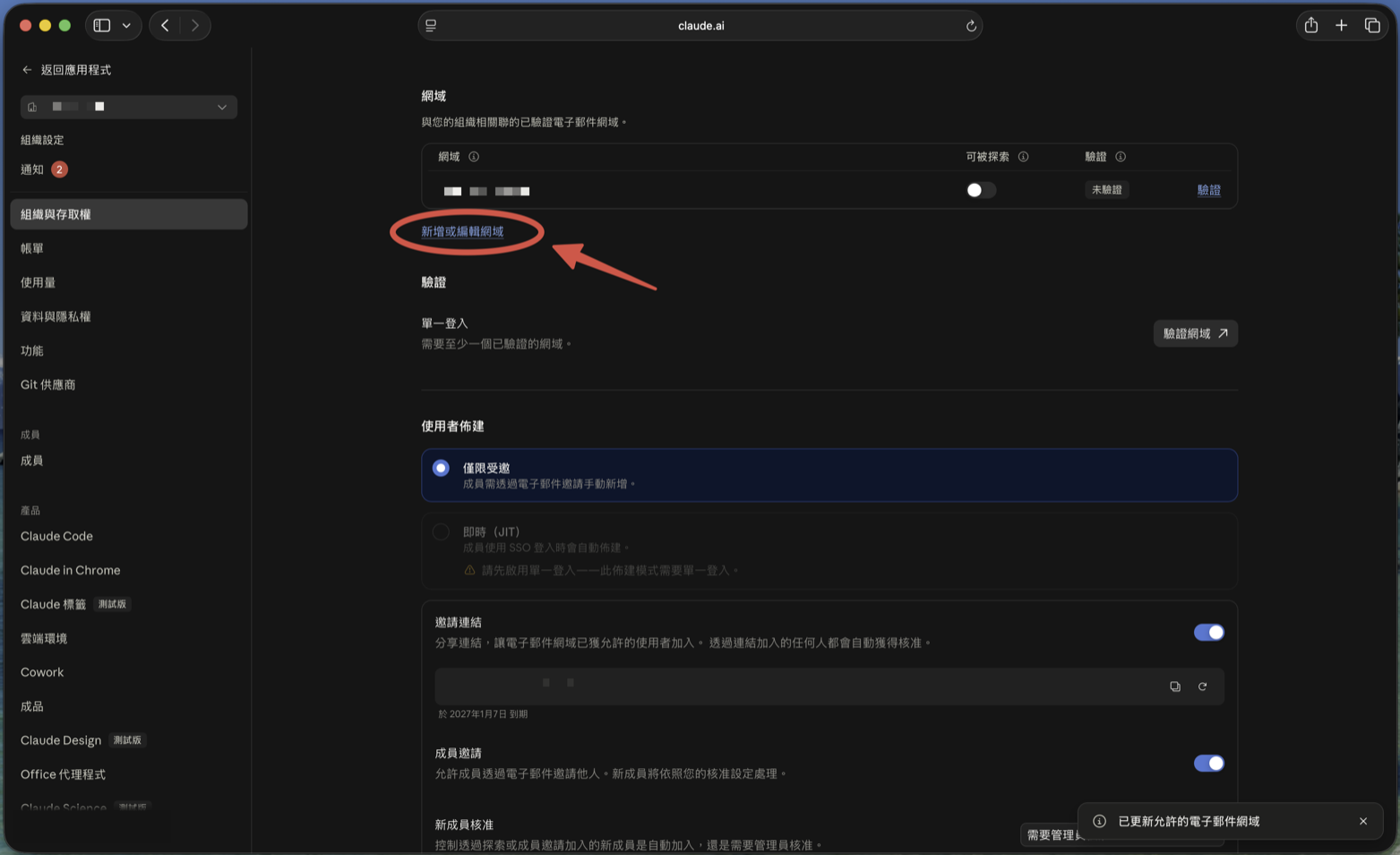
Task: Open the organization switcher dropdown
Action: click(x=129, y=107)
